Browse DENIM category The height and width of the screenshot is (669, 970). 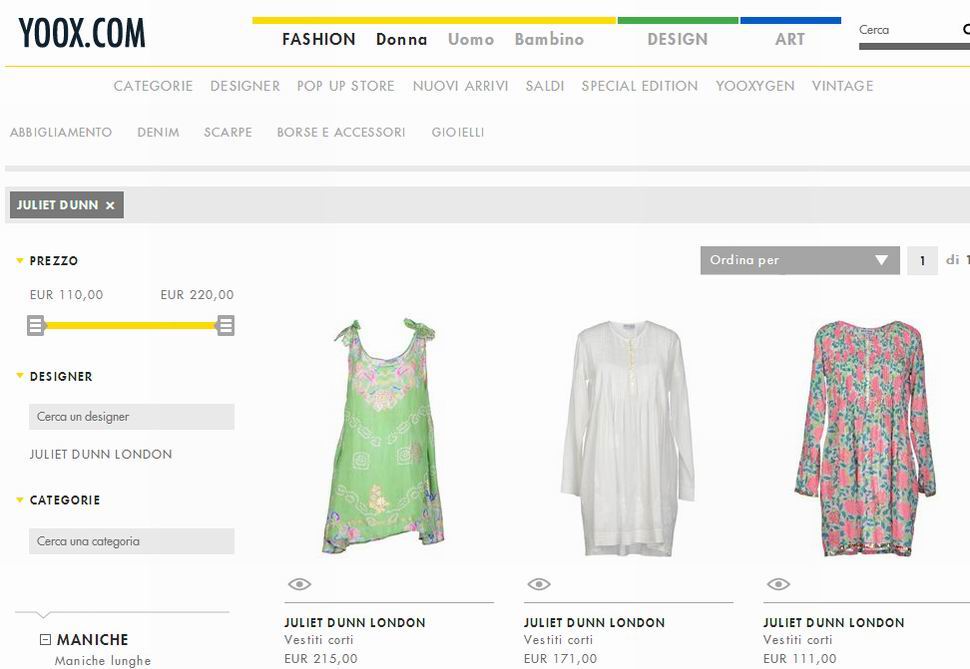158,132
